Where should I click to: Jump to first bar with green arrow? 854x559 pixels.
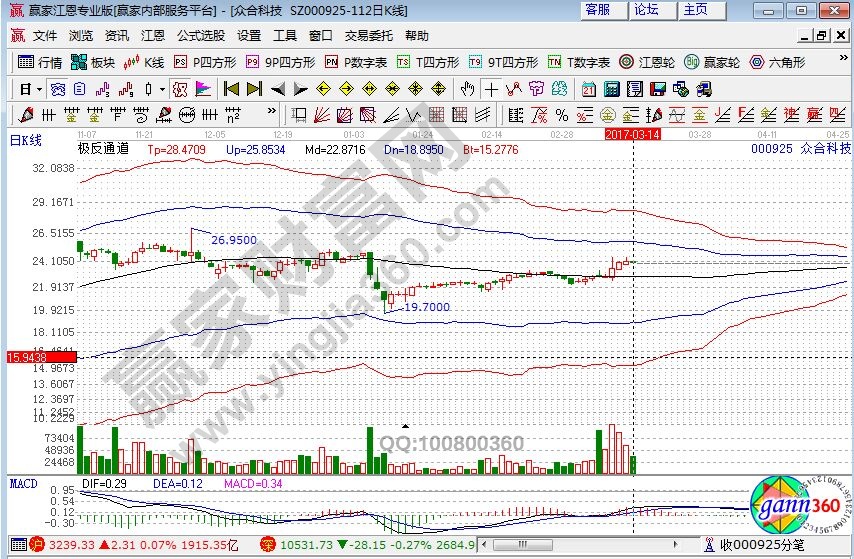click(x=232, y=88)
